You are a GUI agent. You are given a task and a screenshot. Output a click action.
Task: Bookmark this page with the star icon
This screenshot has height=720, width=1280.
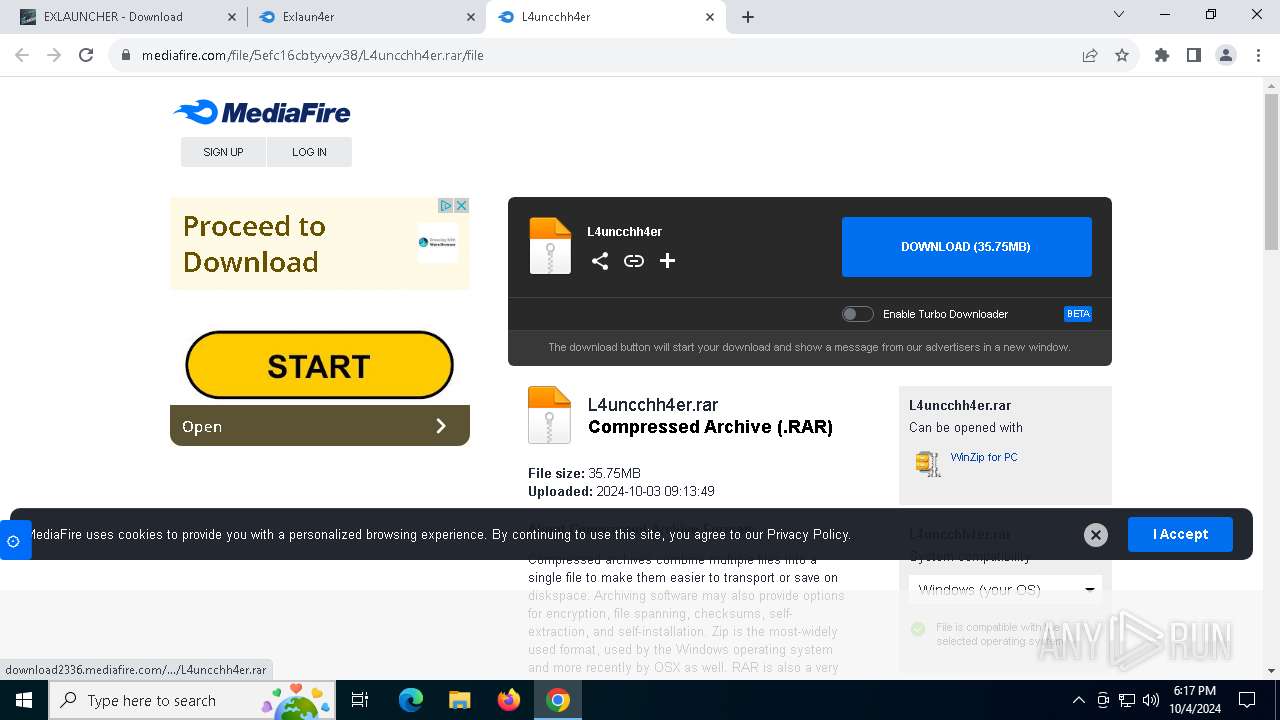click(x=1122, y=55)
